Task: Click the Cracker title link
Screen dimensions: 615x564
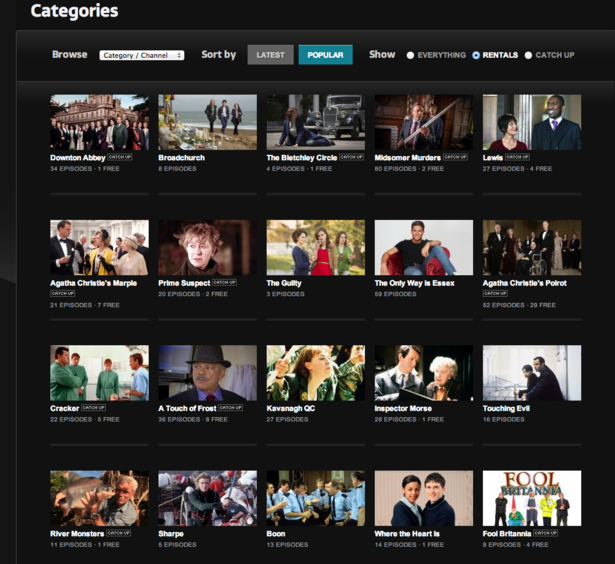Action: pos(65,408)
